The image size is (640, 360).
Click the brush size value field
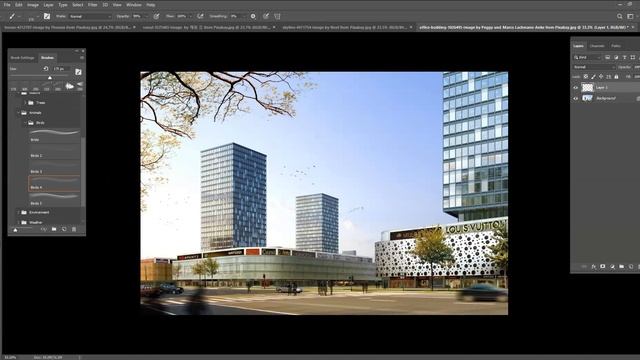click(61, 69)
